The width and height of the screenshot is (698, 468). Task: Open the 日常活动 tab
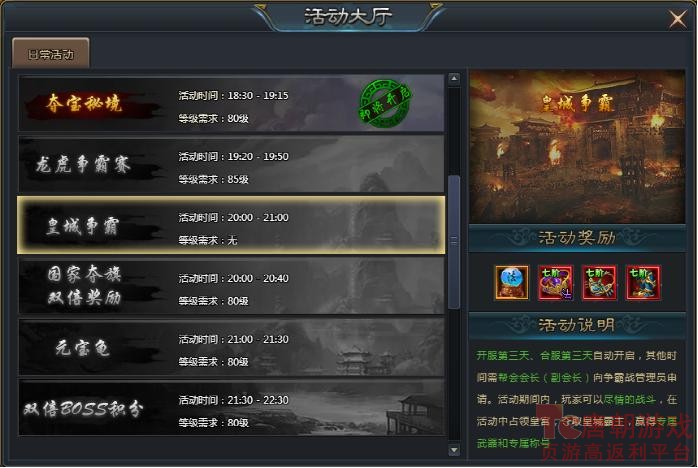pyautogui.click(x=51, y=54)
